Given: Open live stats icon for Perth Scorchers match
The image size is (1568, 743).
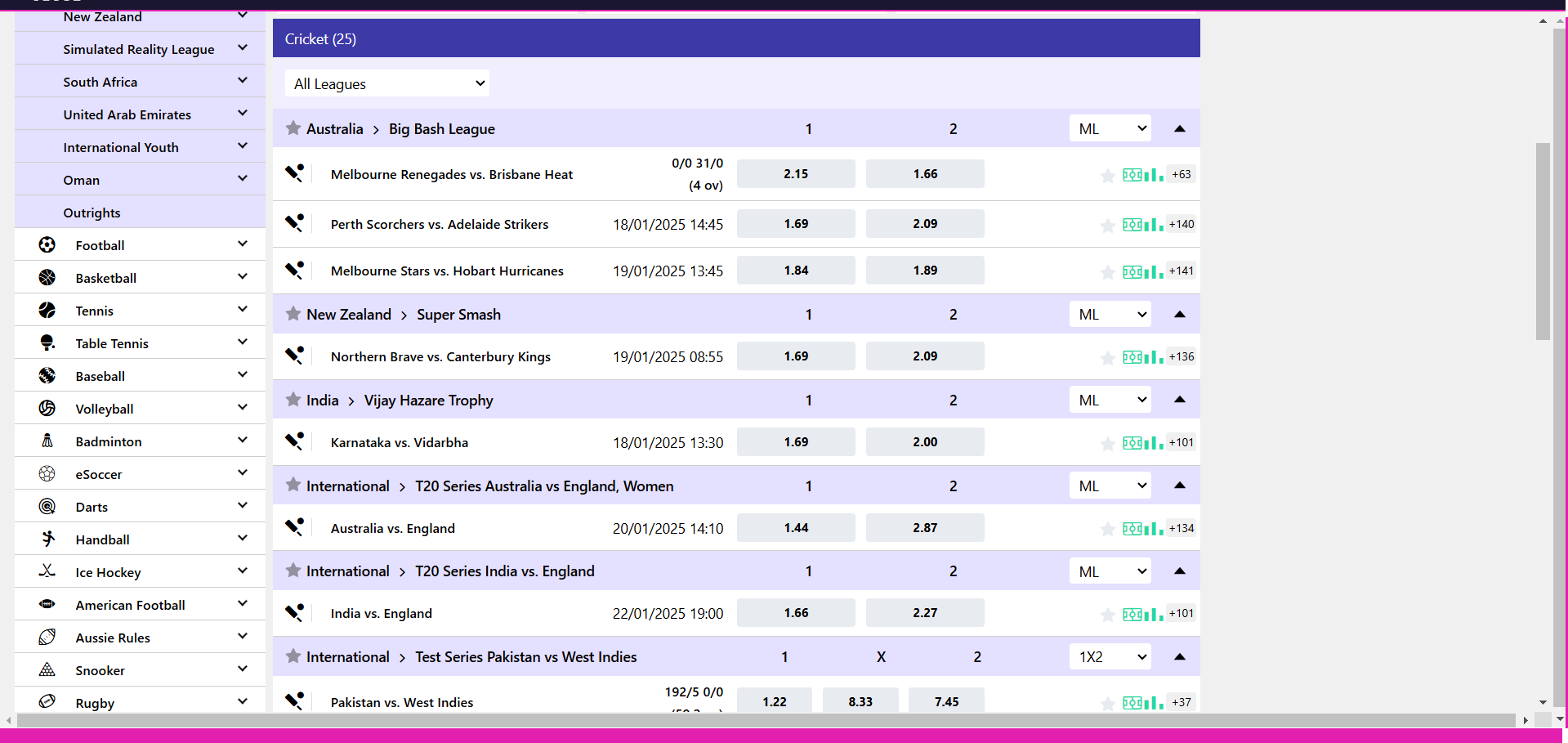Looking at the screenshot, I should (1142, 225).
